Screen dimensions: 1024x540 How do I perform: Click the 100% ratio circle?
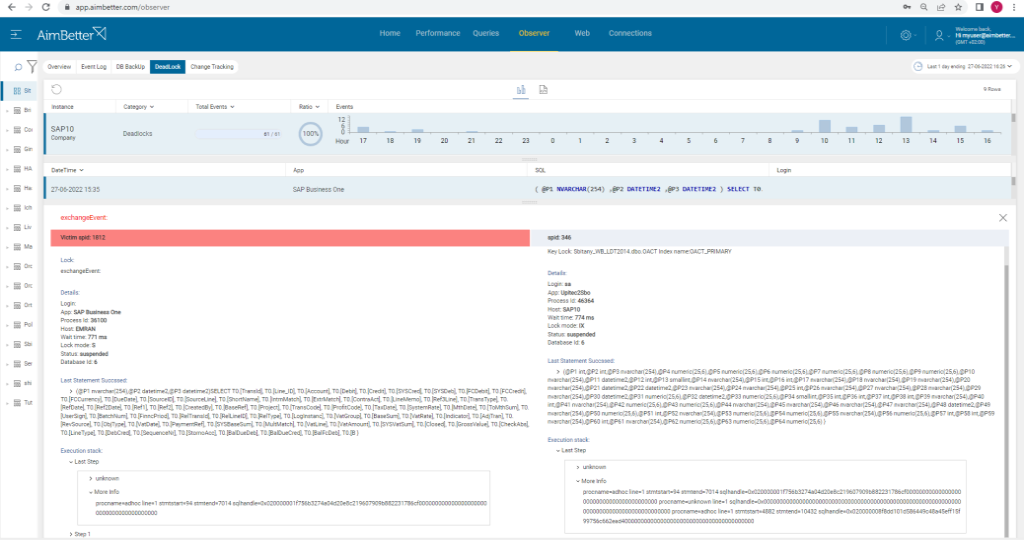[310, 134]
